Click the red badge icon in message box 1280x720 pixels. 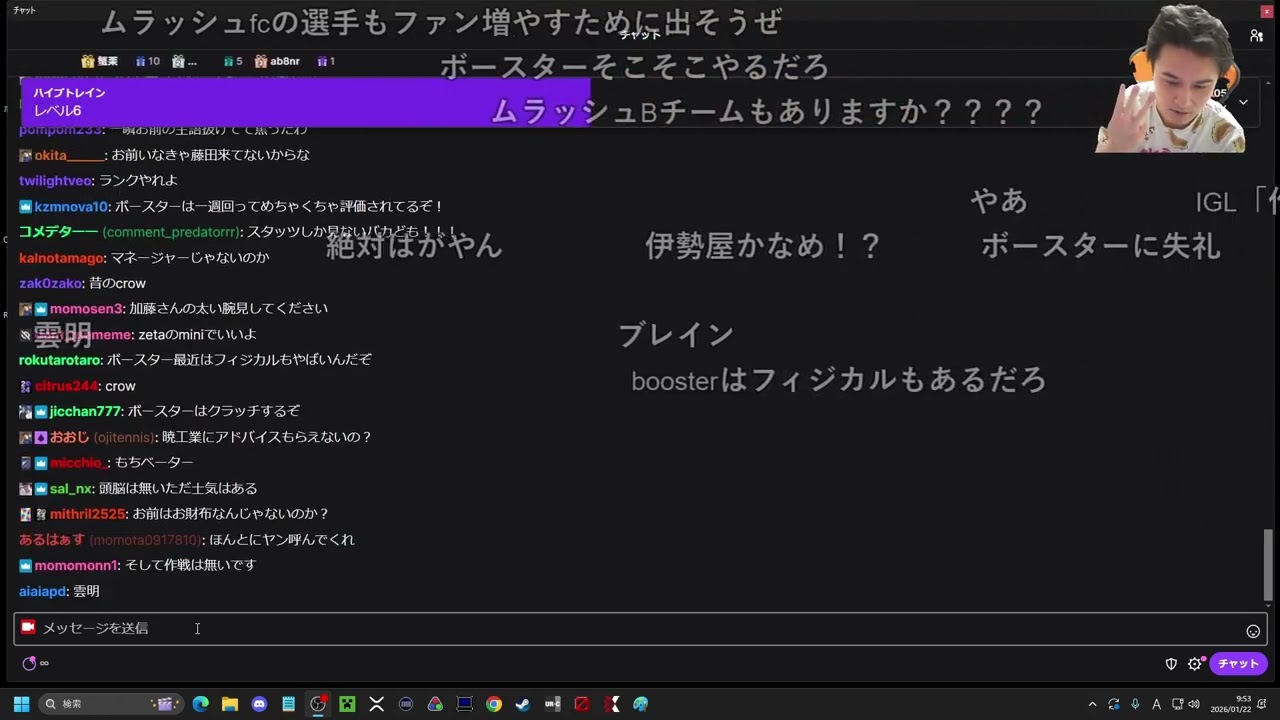click(x=28, y=627)
